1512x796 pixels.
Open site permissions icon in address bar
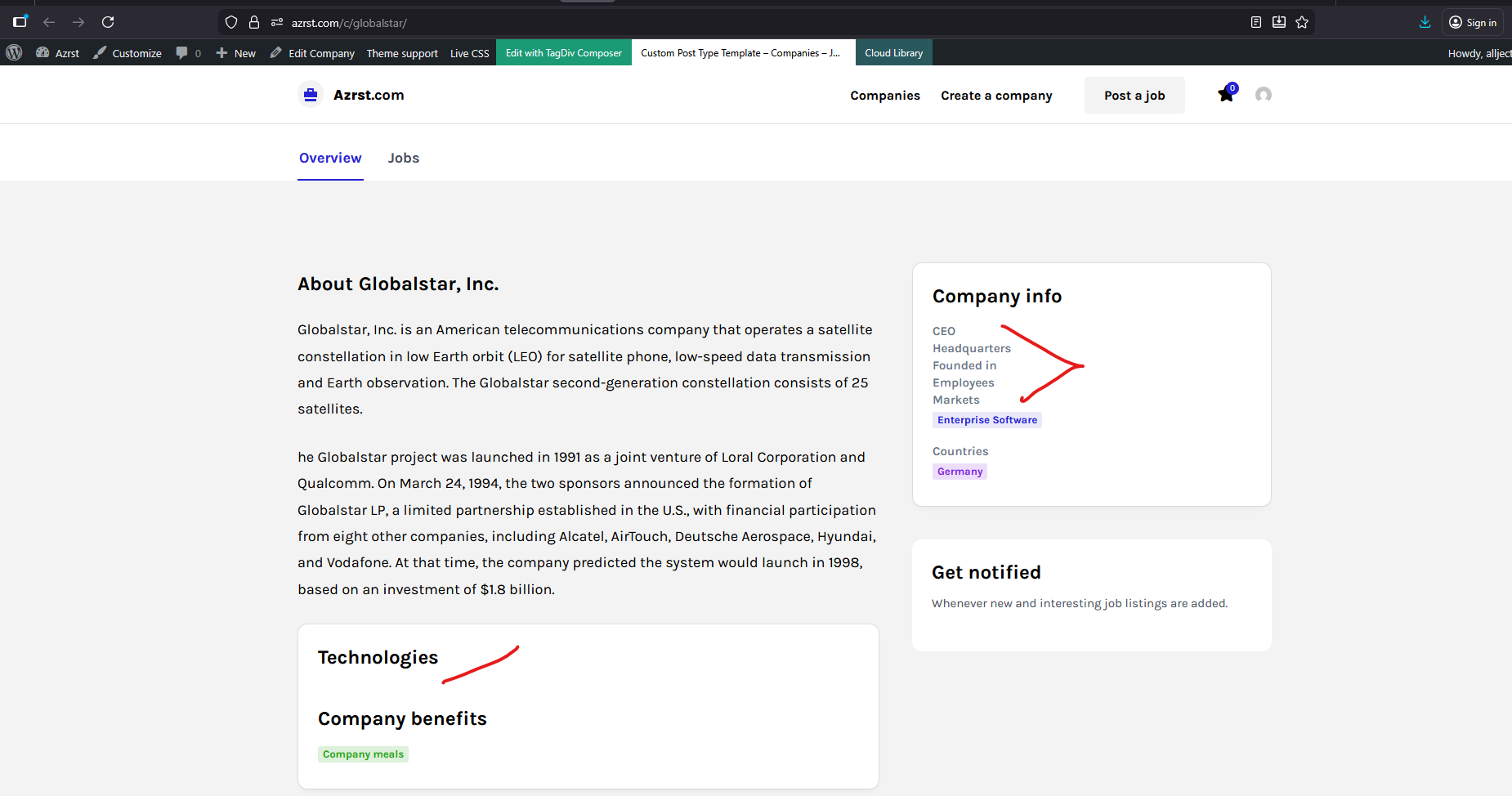pyautogui.click(x=277, y=22)
